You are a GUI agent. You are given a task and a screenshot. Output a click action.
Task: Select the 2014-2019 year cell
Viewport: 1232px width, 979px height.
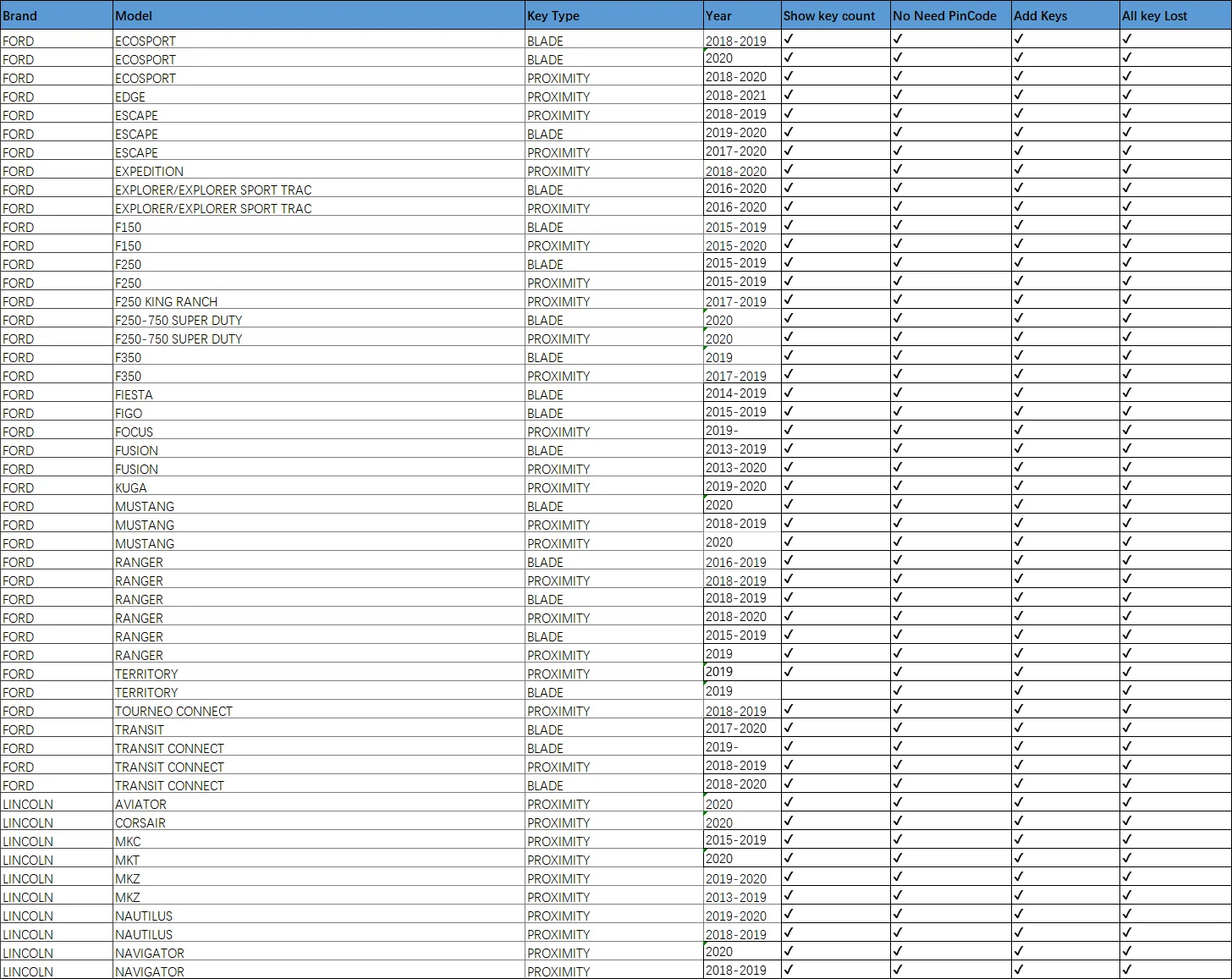742,393
